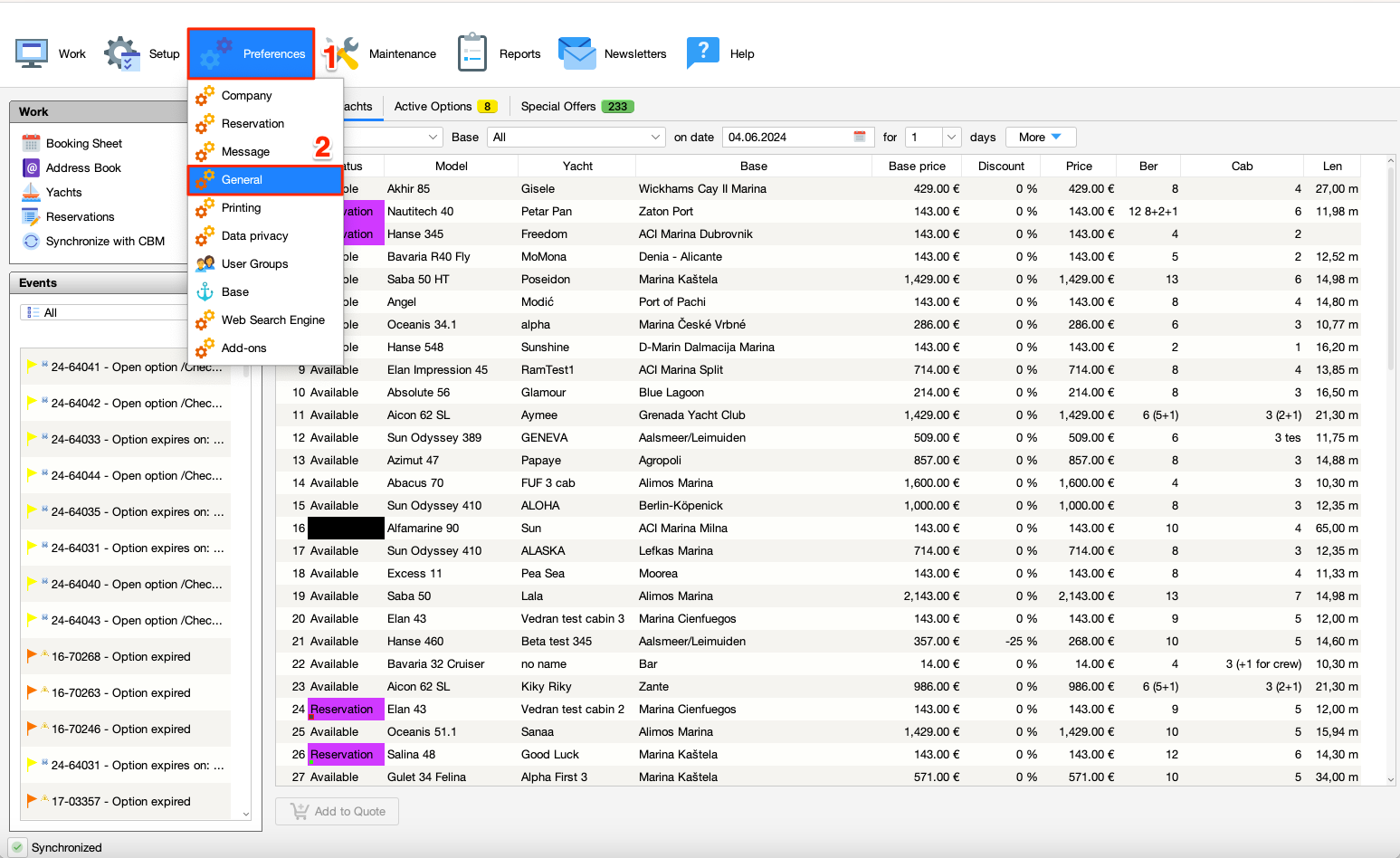Switch to the Special Offers tab
The width and height of the screenshot is (1400, 858).
click(576, 106)
